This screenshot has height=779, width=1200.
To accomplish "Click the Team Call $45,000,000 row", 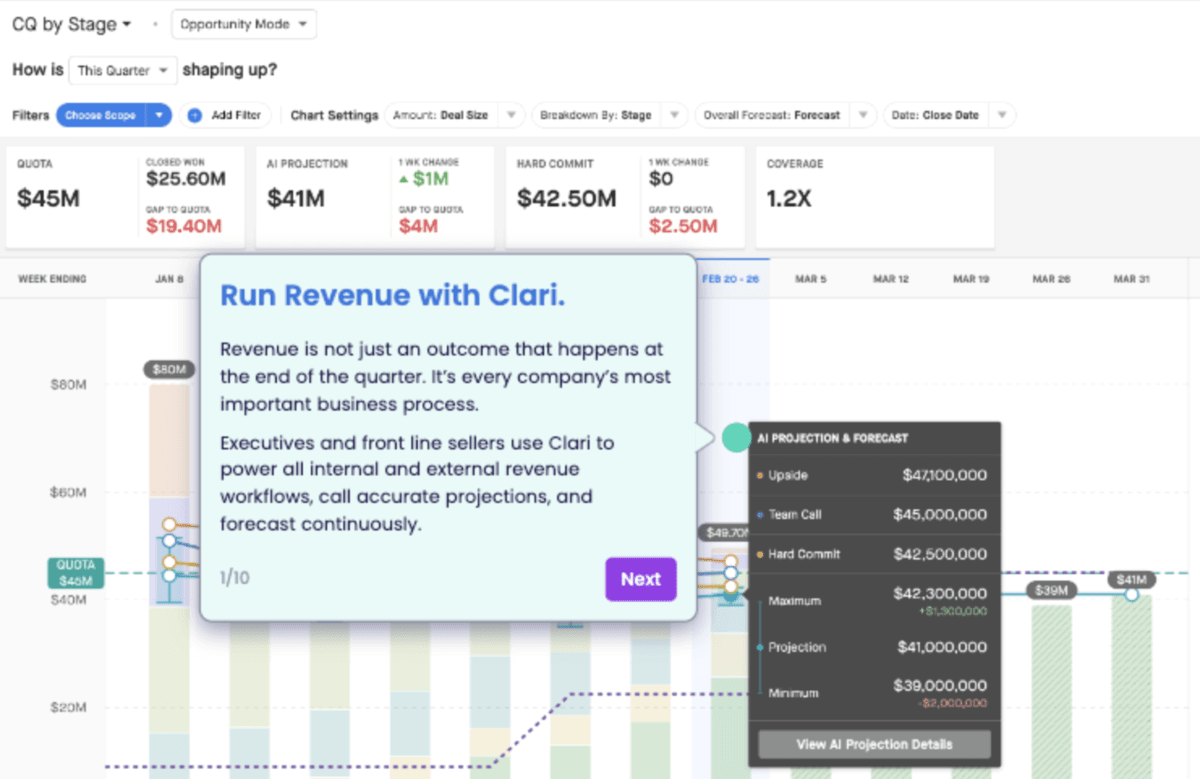I will [x=874, y=514].
